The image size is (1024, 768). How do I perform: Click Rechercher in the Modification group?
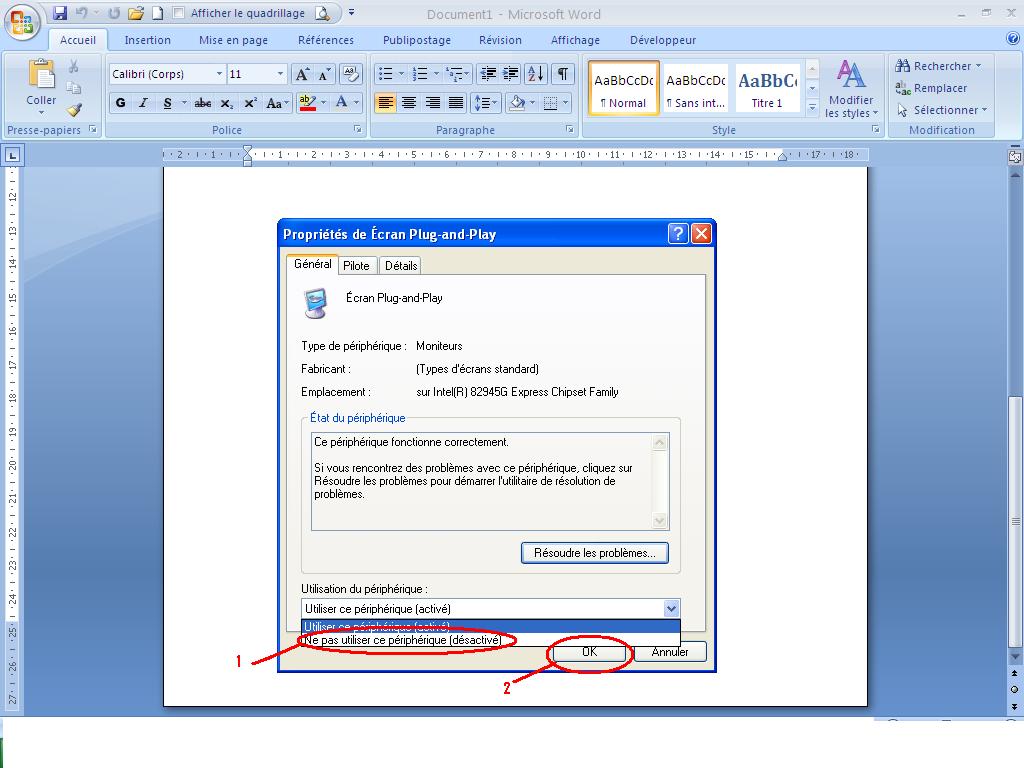click(x=938, y=66)
